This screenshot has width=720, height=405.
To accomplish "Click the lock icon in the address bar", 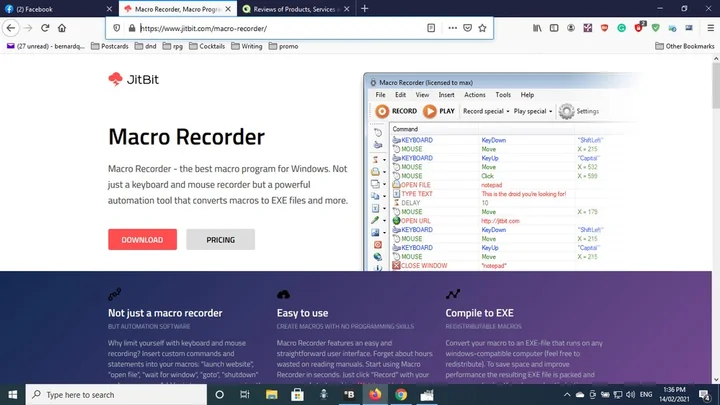I will pyautogui.click(x=130, y=28).
